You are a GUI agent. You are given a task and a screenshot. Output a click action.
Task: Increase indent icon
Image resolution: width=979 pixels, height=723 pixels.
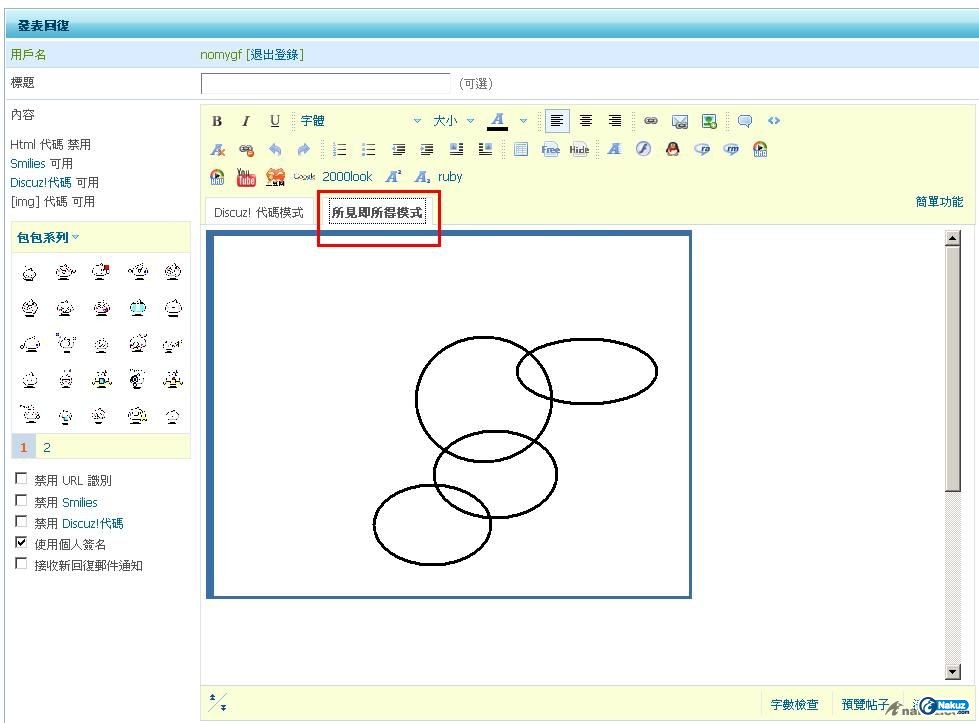(x=427, y=149)
